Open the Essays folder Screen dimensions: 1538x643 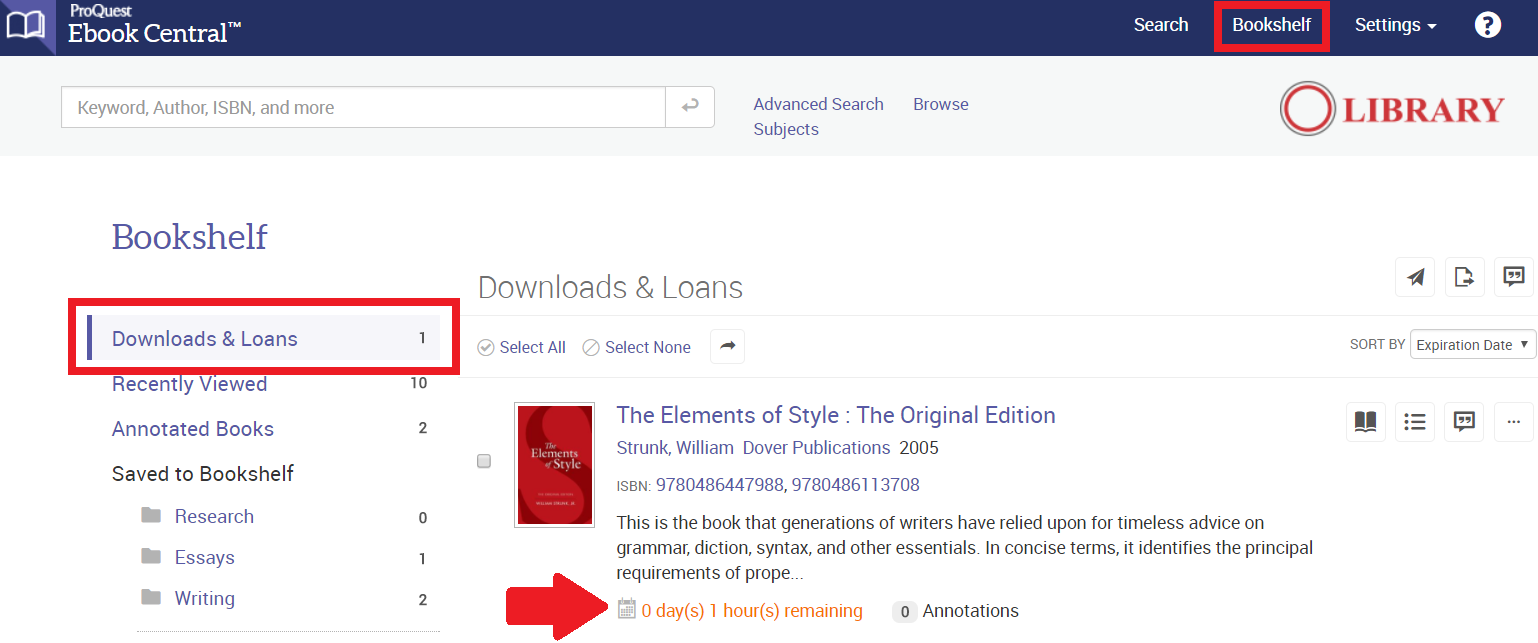pyautogui.click(x=205, y=557)
